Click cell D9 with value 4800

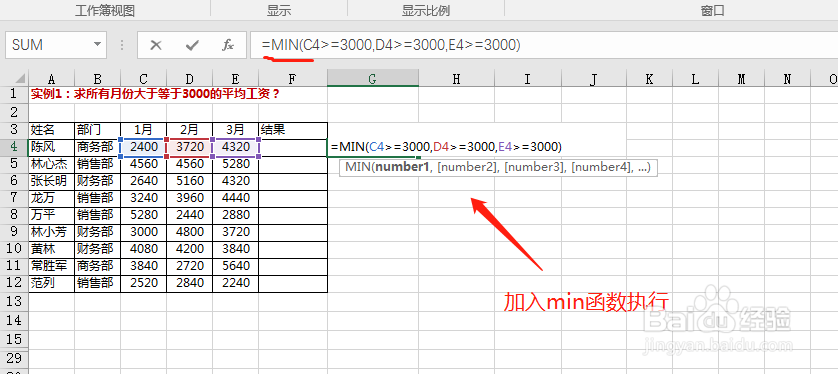189,232
